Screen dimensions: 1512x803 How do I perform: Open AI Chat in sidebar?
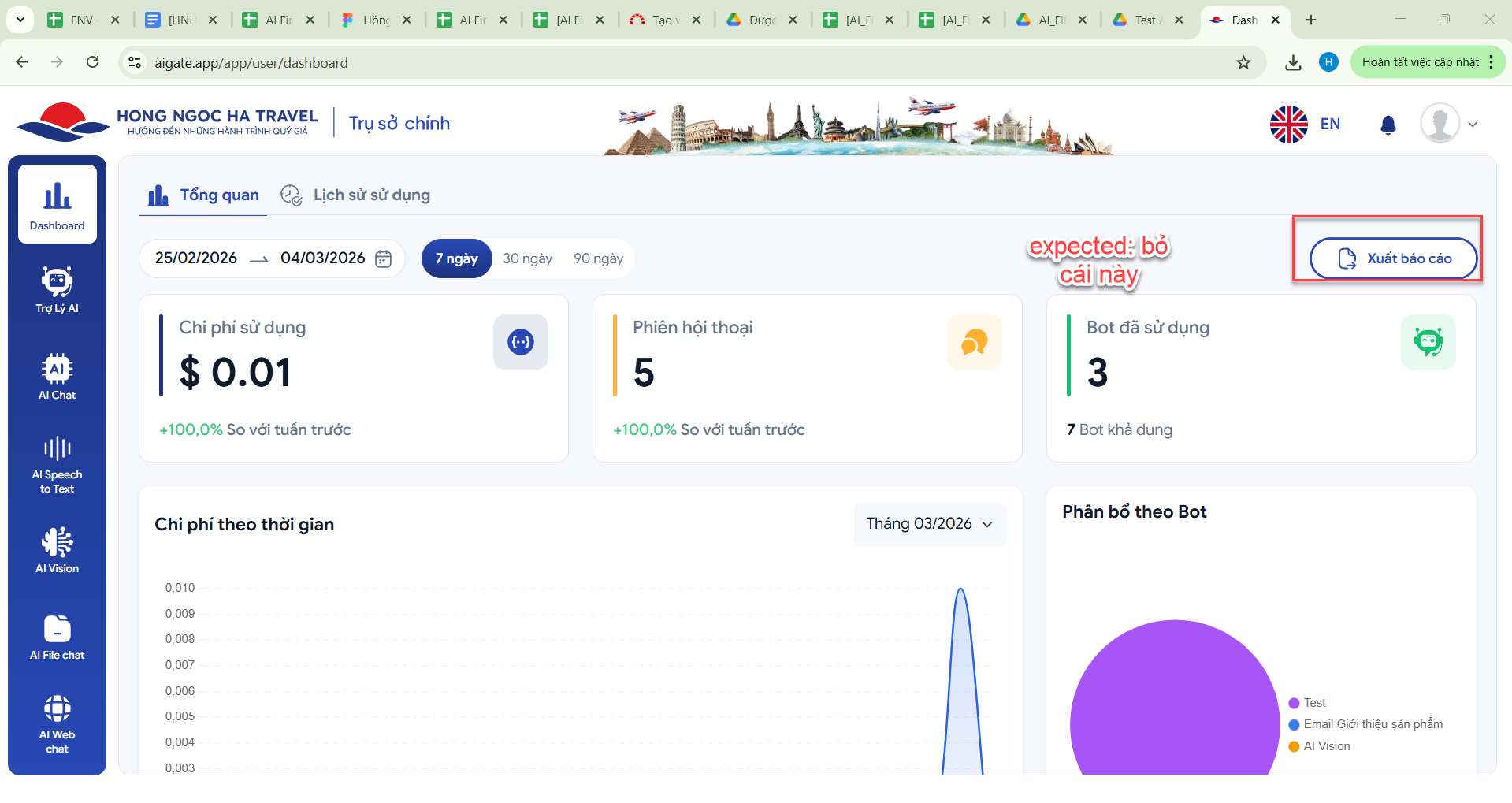coord(57,377)
